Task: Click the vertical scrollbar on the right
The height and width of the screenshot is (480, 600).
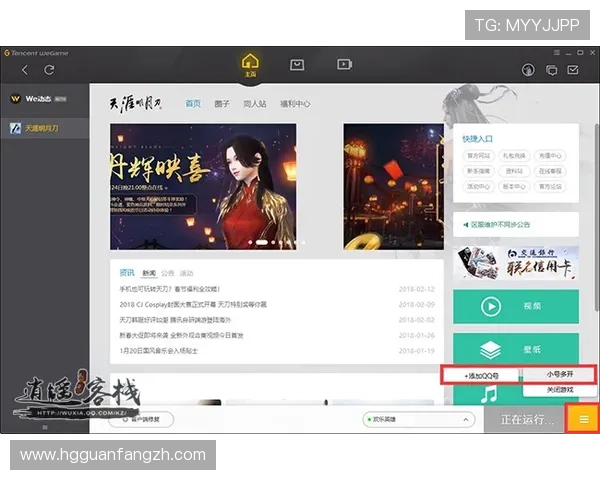Action: [x=597, y=217]
